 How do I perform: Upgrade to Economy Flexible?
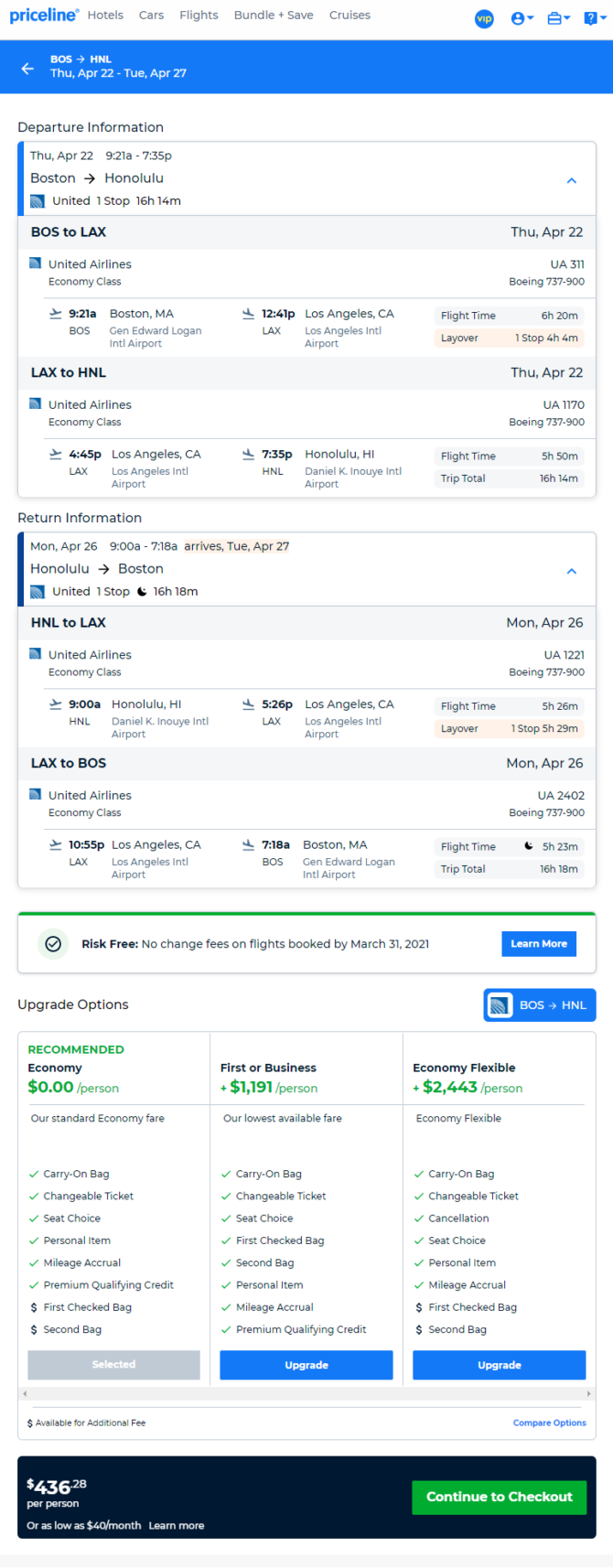click(x=499, y=1365)
